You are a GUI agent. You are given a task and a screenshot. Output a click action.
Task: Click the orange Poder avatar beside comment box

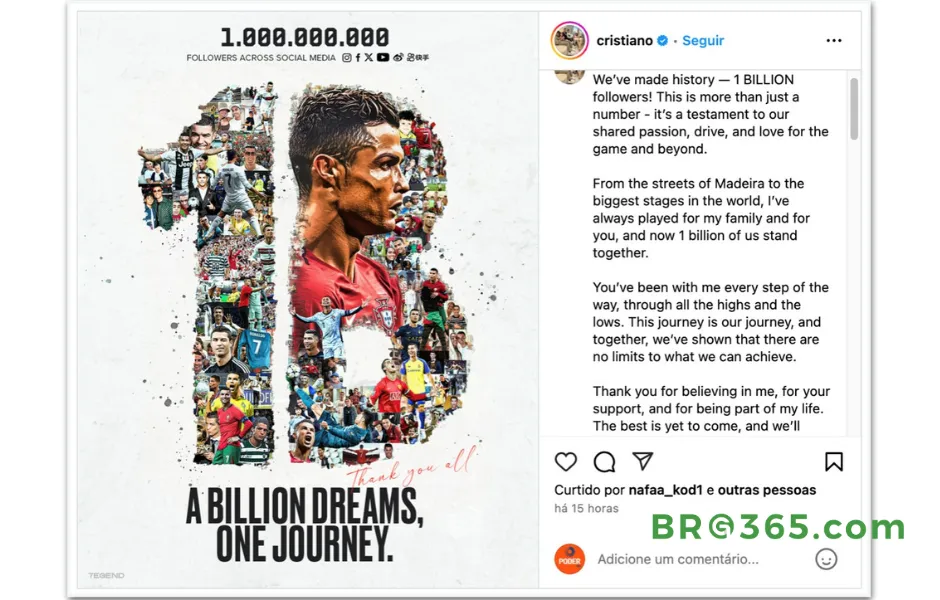(569, 559)
